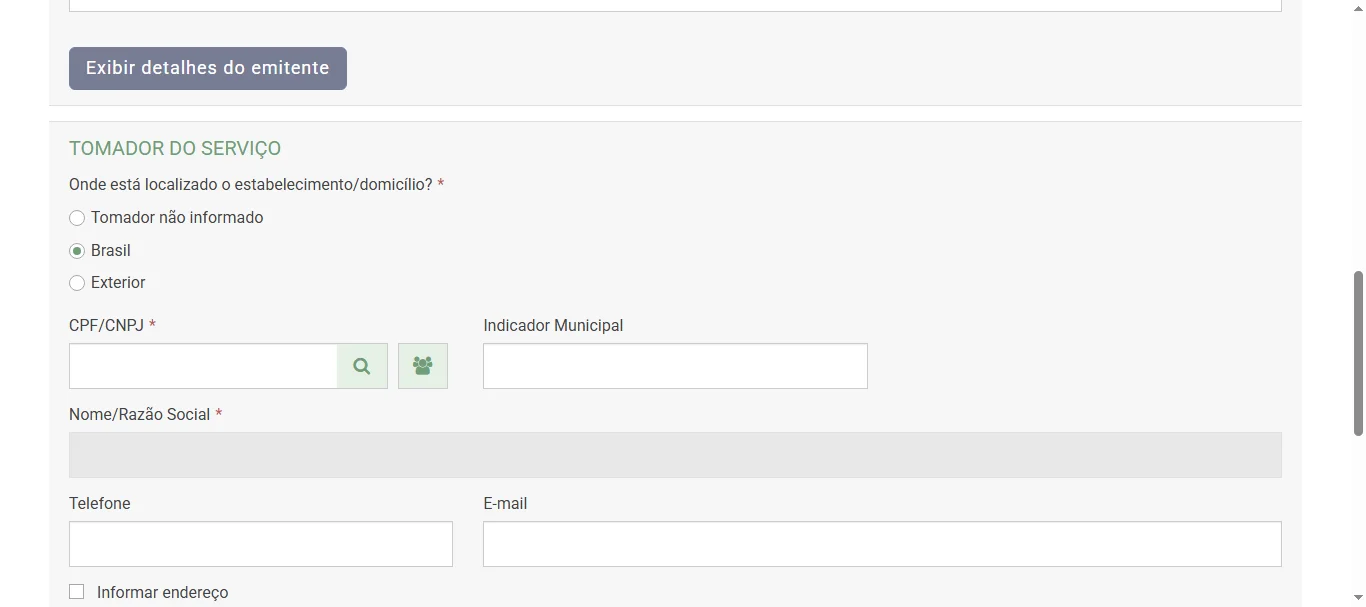Enable the Informar endereço checkbox
Image resolution: width=1366 pixels, height=607 pixels.
click(77, 591)
